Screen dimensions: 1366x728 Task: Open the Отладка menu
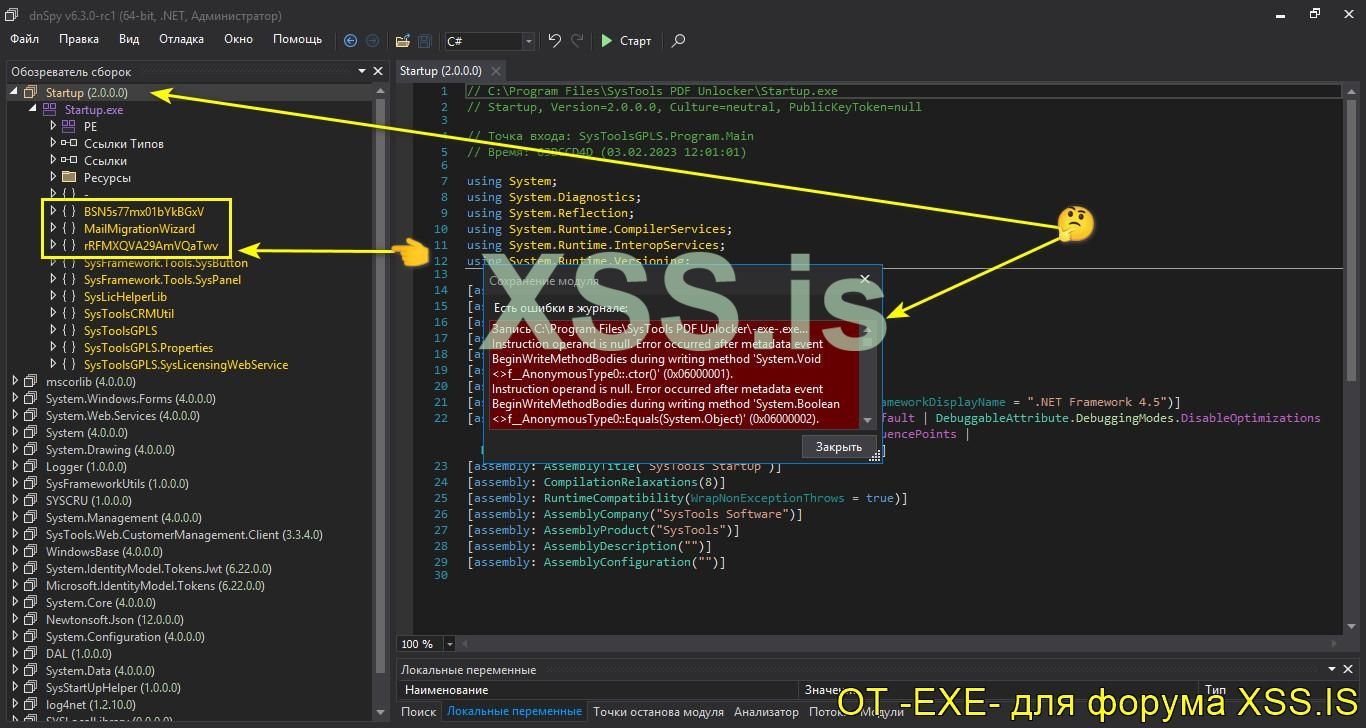point(181,40)
